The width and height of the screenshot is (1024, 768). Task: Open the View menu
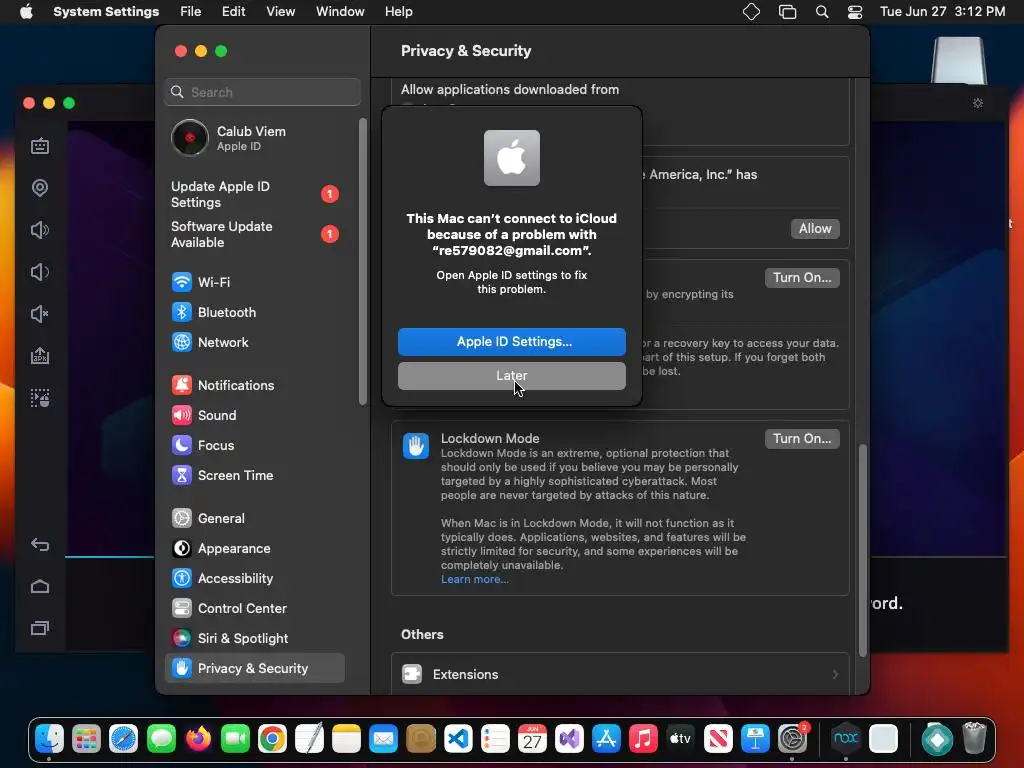(x=280, y=12)
